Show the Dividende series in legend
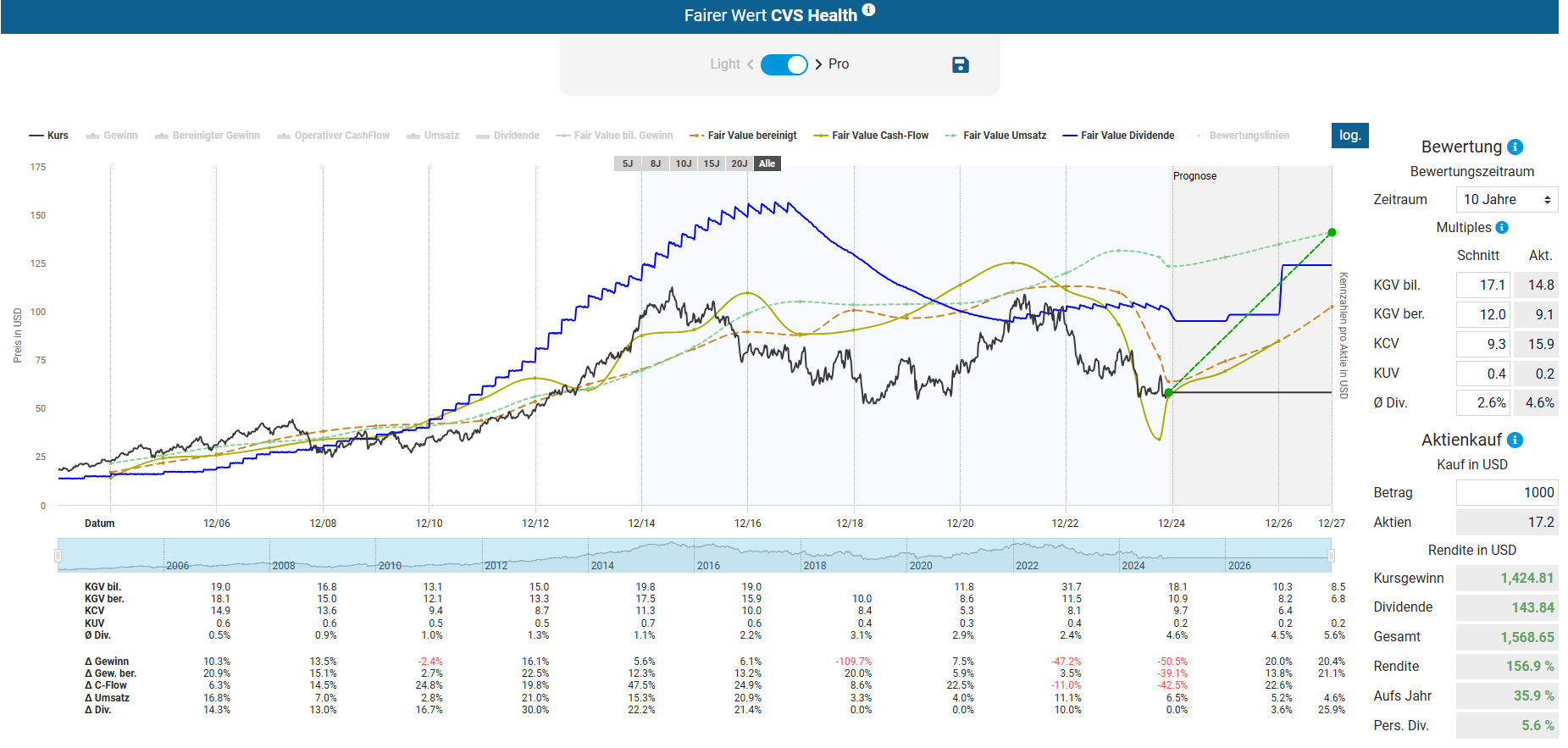 coord(507,136)
